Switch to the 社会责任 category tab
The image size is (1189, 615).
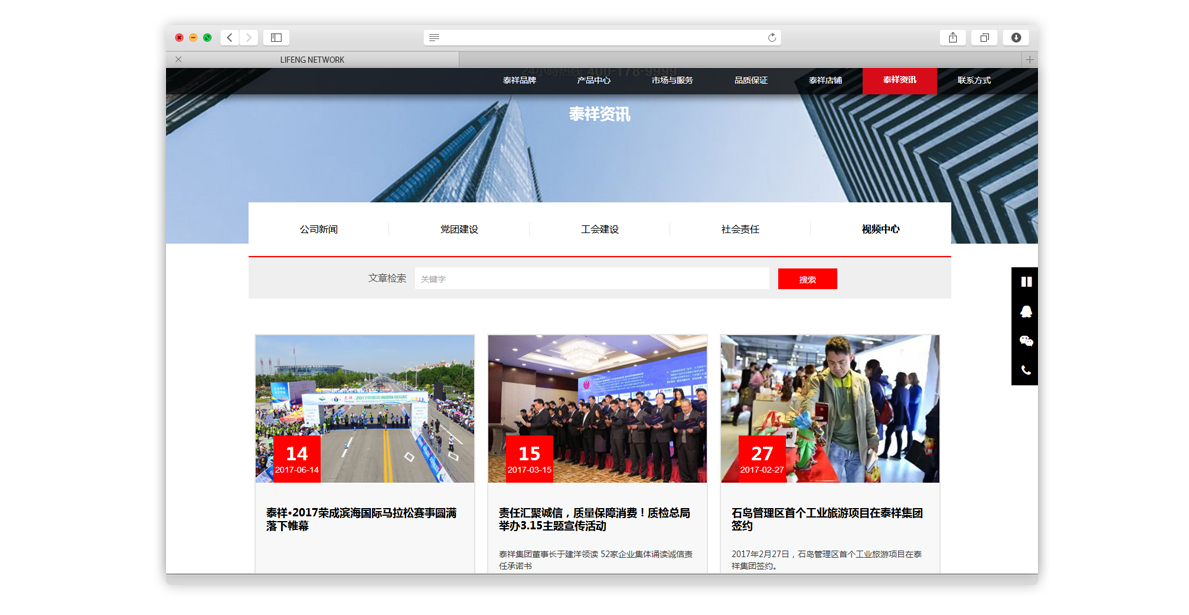tap(740, 229)
